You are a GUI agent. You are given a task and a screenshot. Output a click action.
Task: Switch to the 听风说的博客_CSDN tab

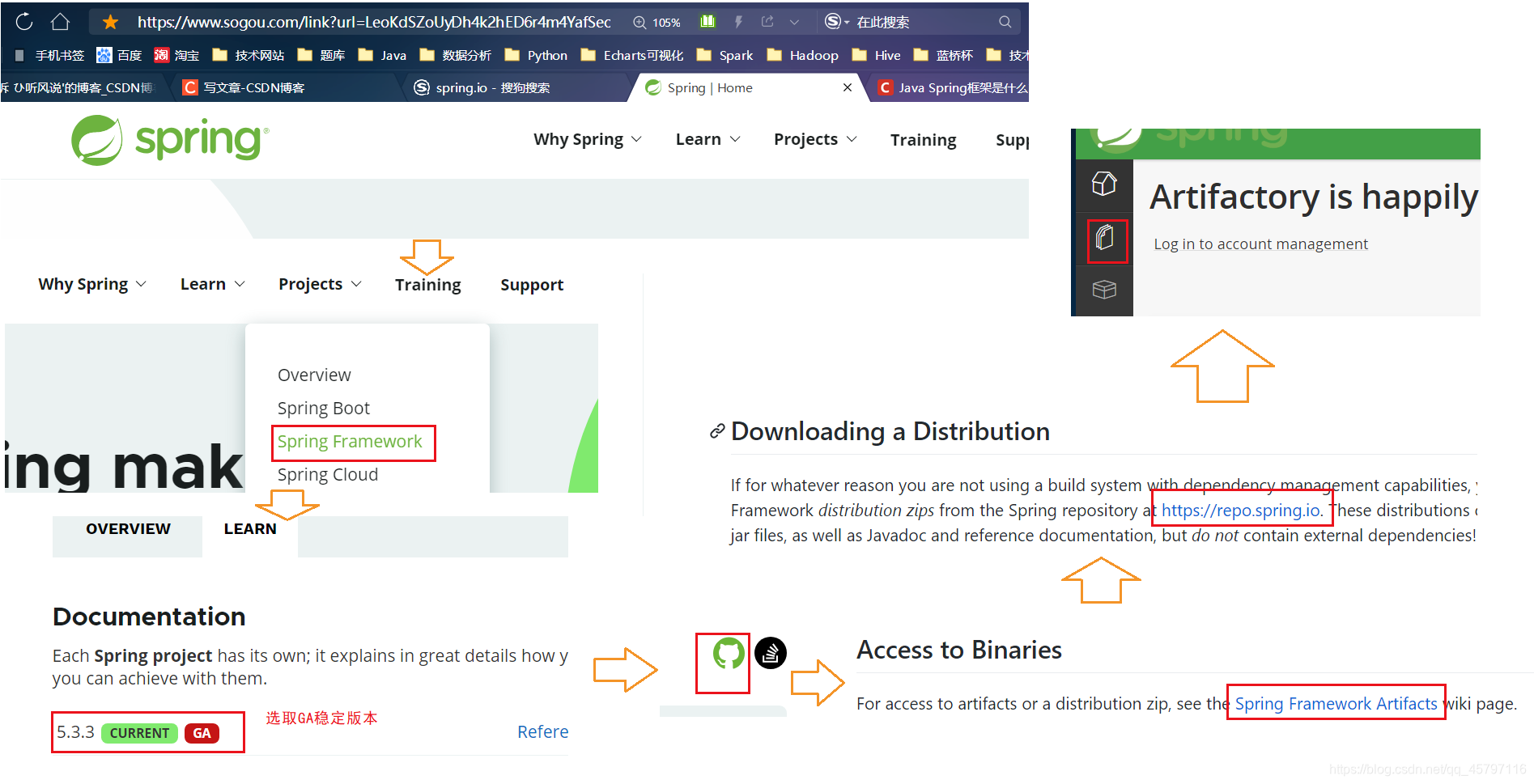[x=81, y=87]
